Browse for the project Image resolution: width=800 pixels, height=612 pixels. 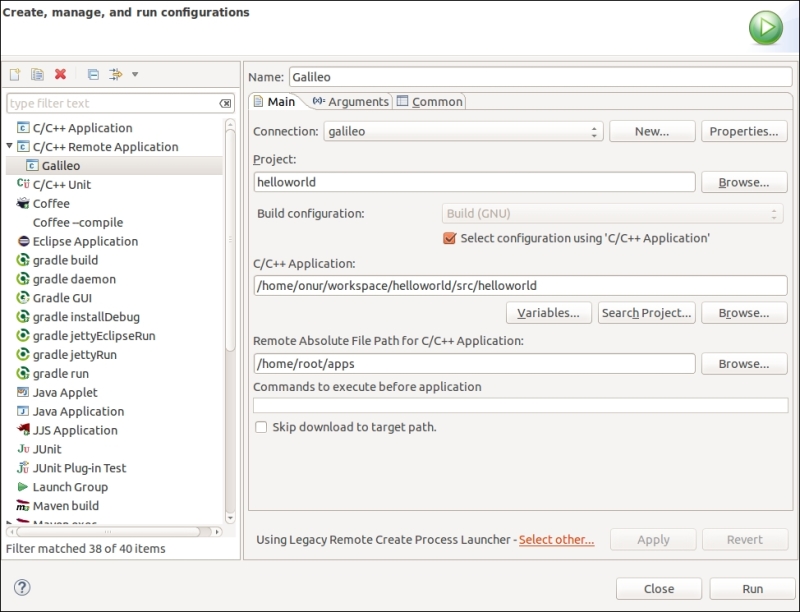pyautogui.click(x=744, y=182)
